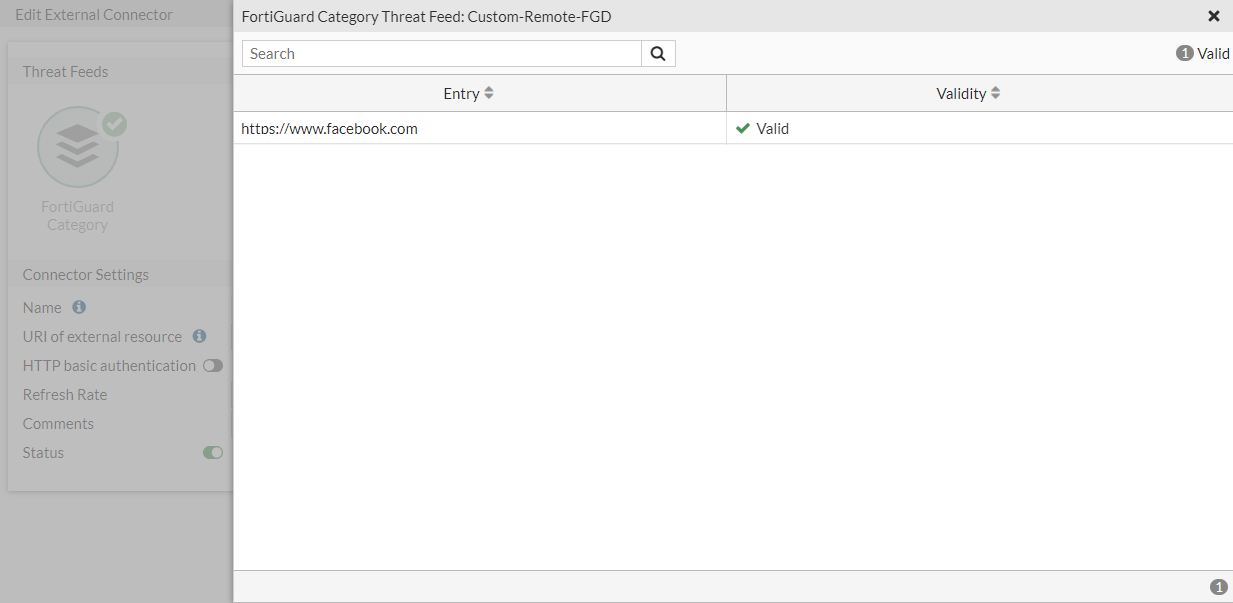1233x603 pixels.
Task: Click the info icon next to Name
Action: pos(79,307)
